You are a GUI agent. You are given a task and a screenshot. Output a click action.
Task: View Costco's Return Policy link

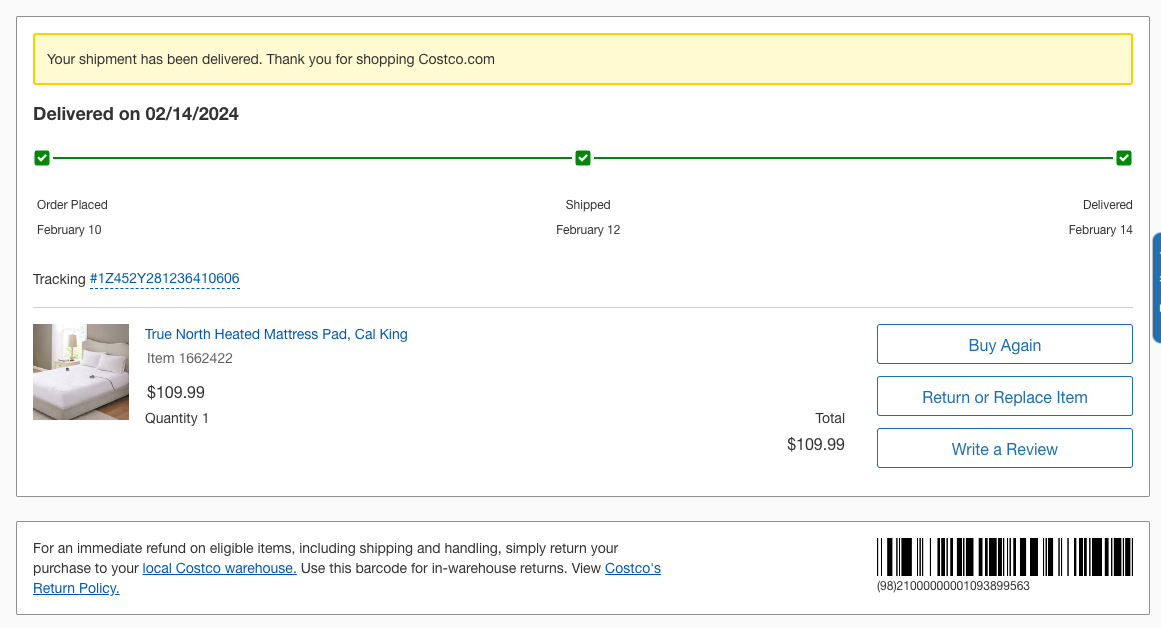76,588
